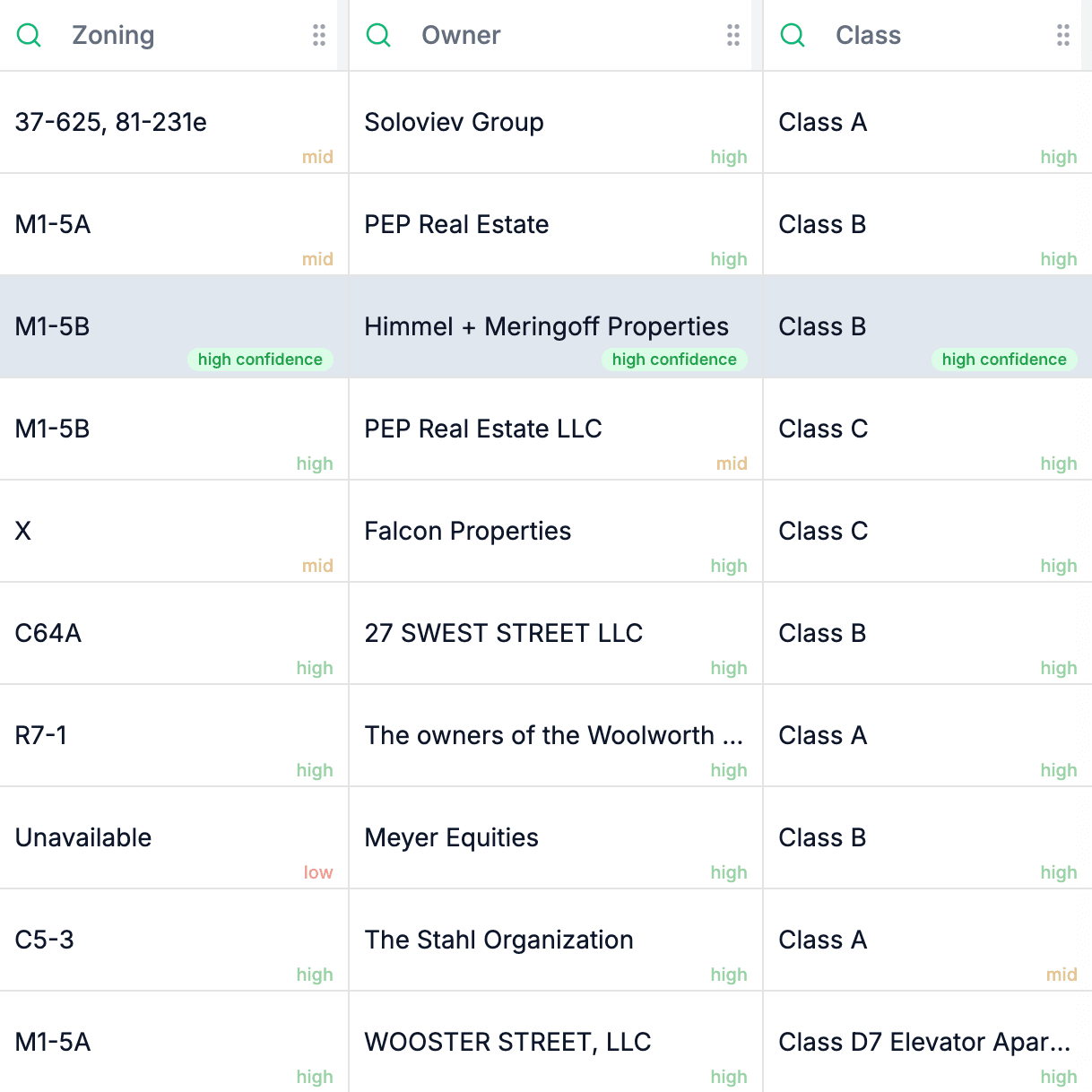Click the drag handle icon on the Class column
The image size is (1092, 1092).
pos(1062,35)
